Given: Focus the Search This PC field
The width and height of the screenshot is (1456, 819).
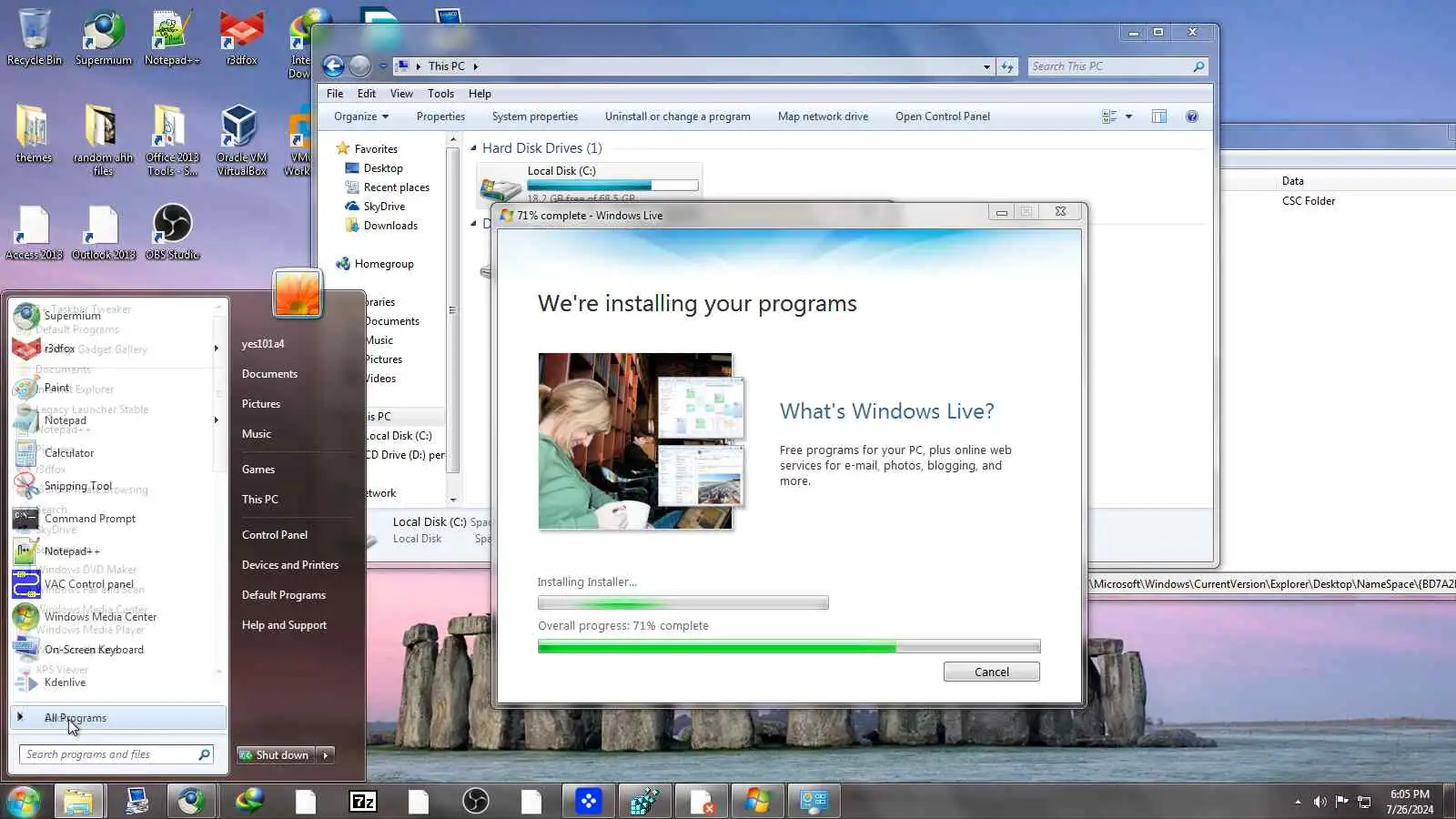Looking at the screenshot, I should [x=1118, y=66].
